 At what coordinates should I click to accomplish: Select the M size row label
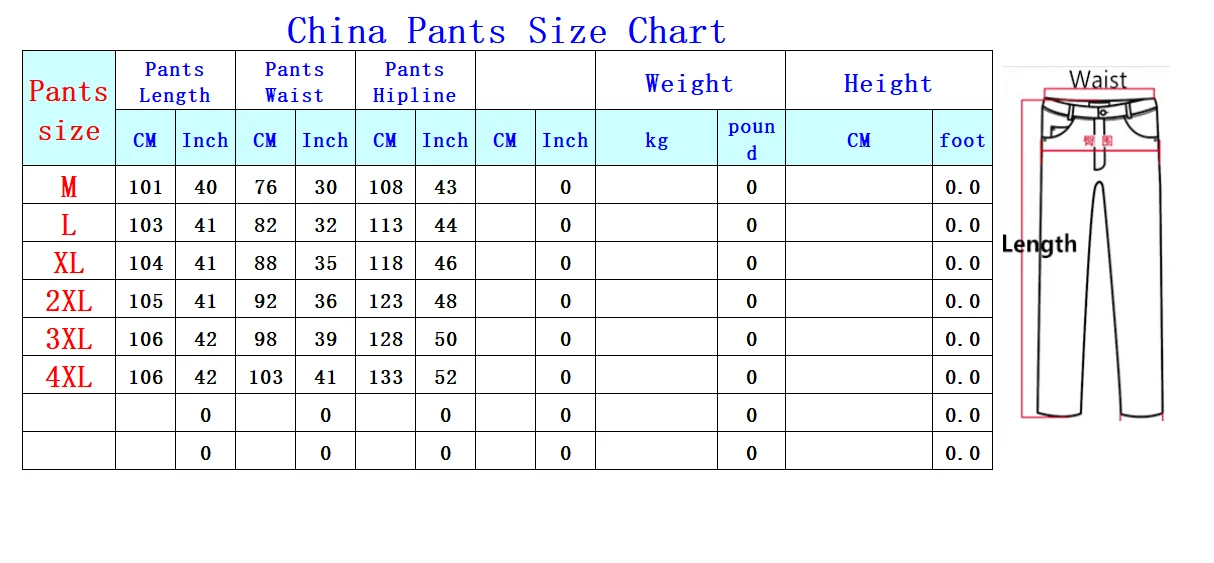pyautogui.click(x=69, y=186)
